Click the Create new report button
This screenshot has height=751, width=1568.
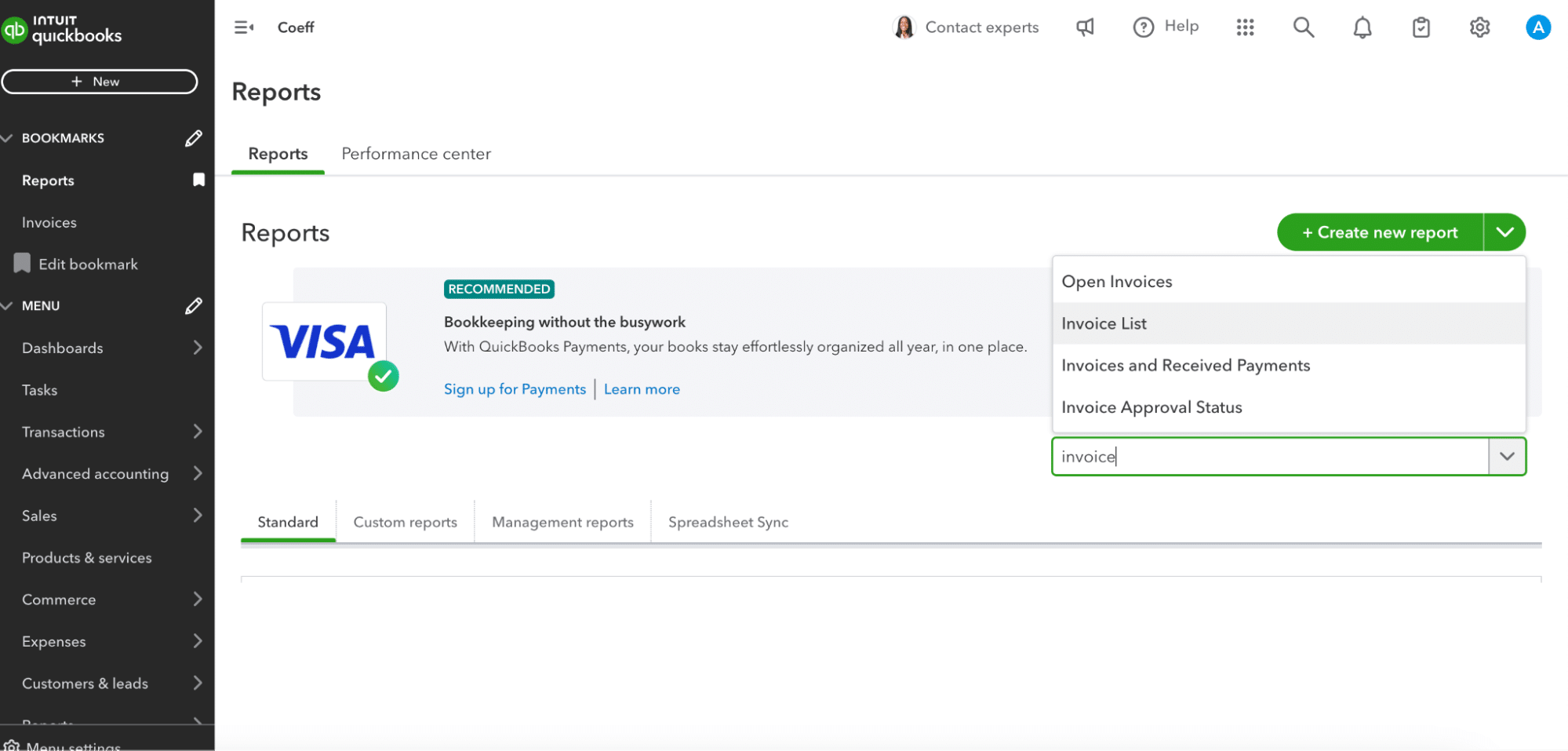pos(1380,232)
